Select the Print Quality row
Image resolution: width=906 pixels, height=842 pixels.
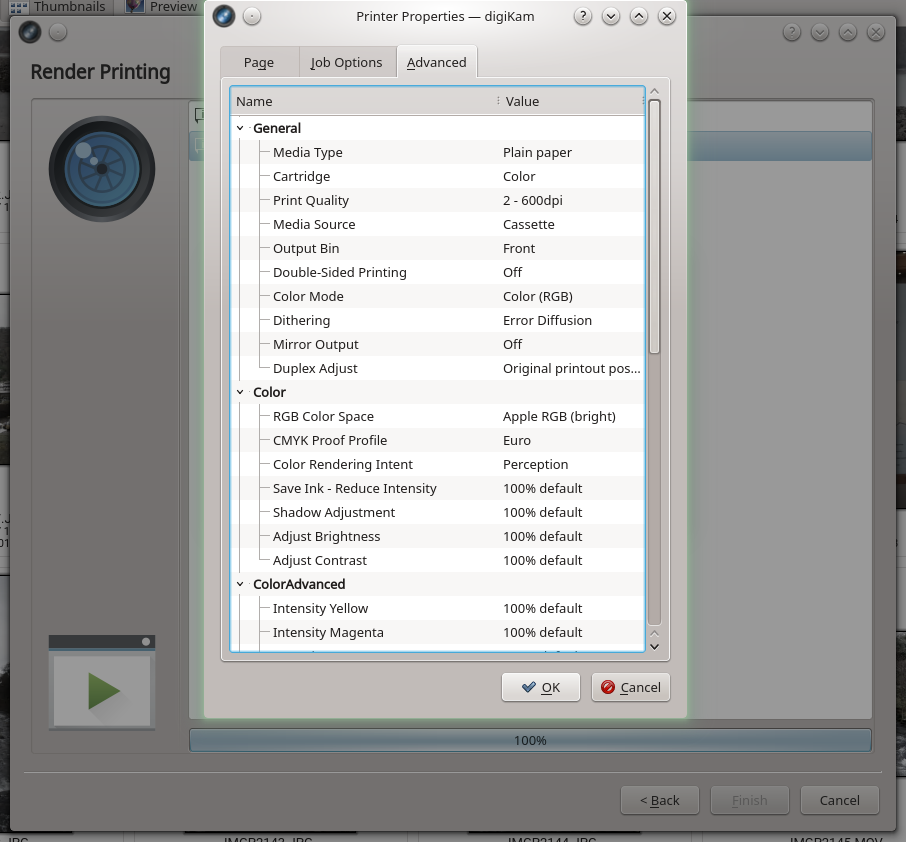click(x=311, y=200)
